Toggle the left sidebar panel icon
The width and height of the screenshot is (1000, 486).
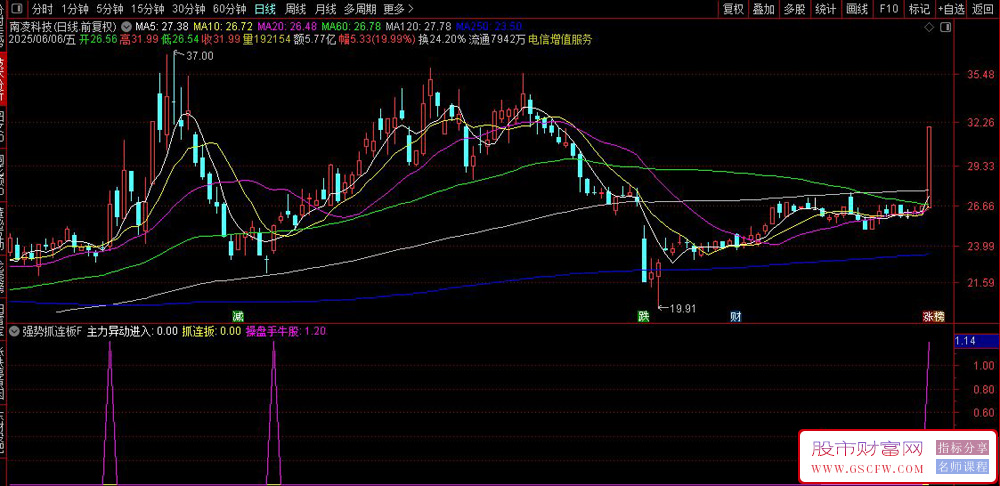click(15, 9)
